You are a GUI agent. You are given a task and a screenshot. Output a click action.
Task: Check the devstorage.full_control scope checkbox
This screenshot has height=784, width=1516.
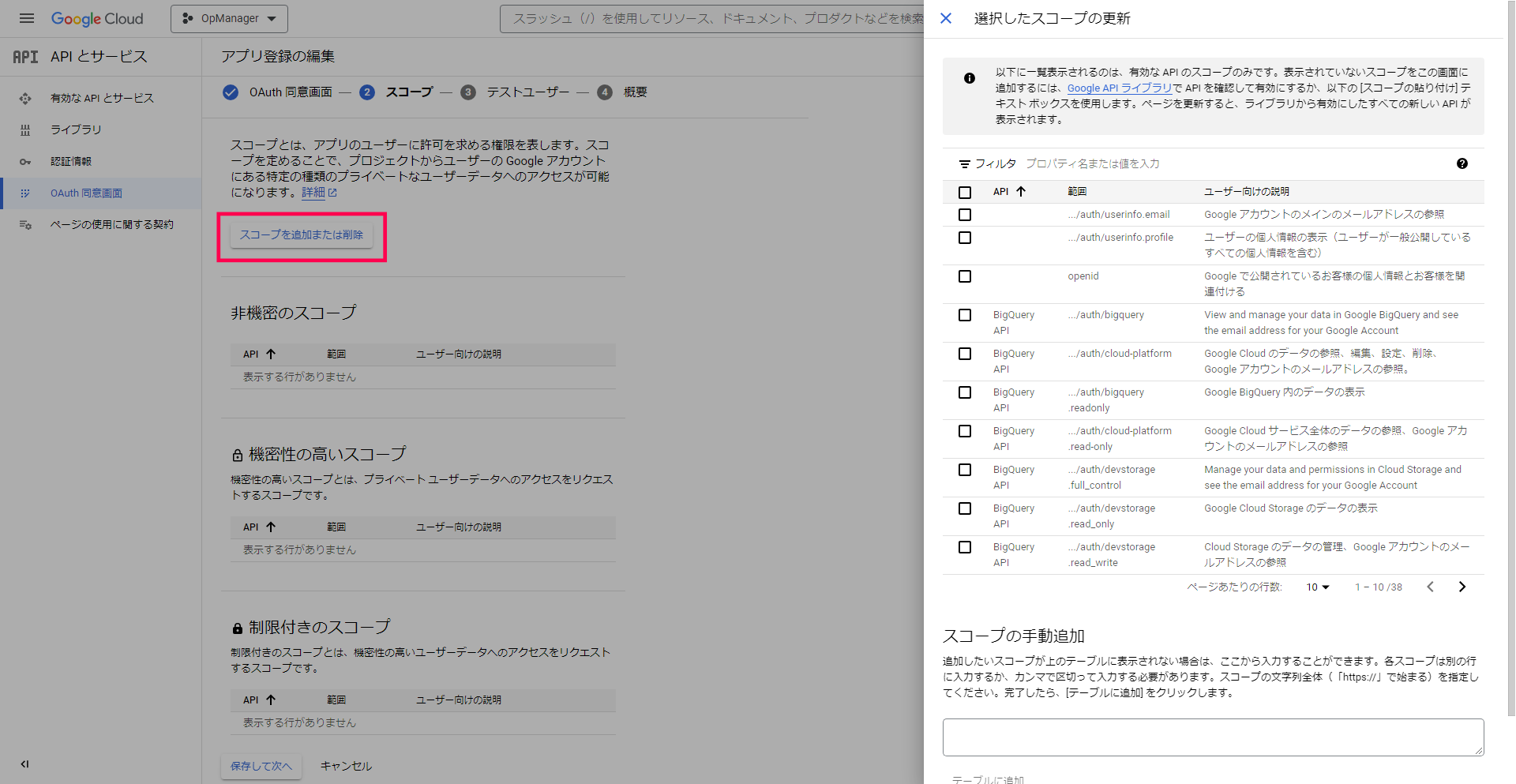click(965, 470)
